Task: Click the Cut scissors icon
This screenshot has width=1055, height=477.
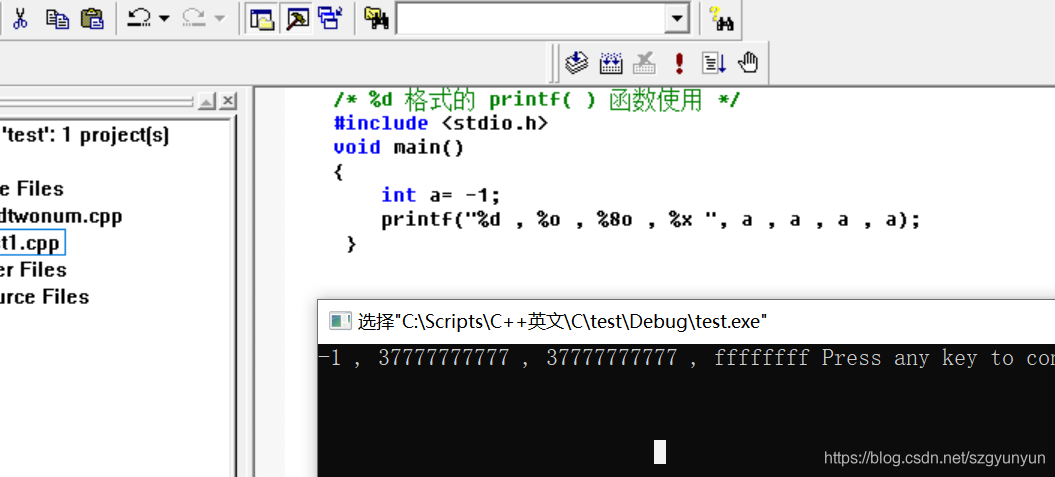Action: [20, 18]
